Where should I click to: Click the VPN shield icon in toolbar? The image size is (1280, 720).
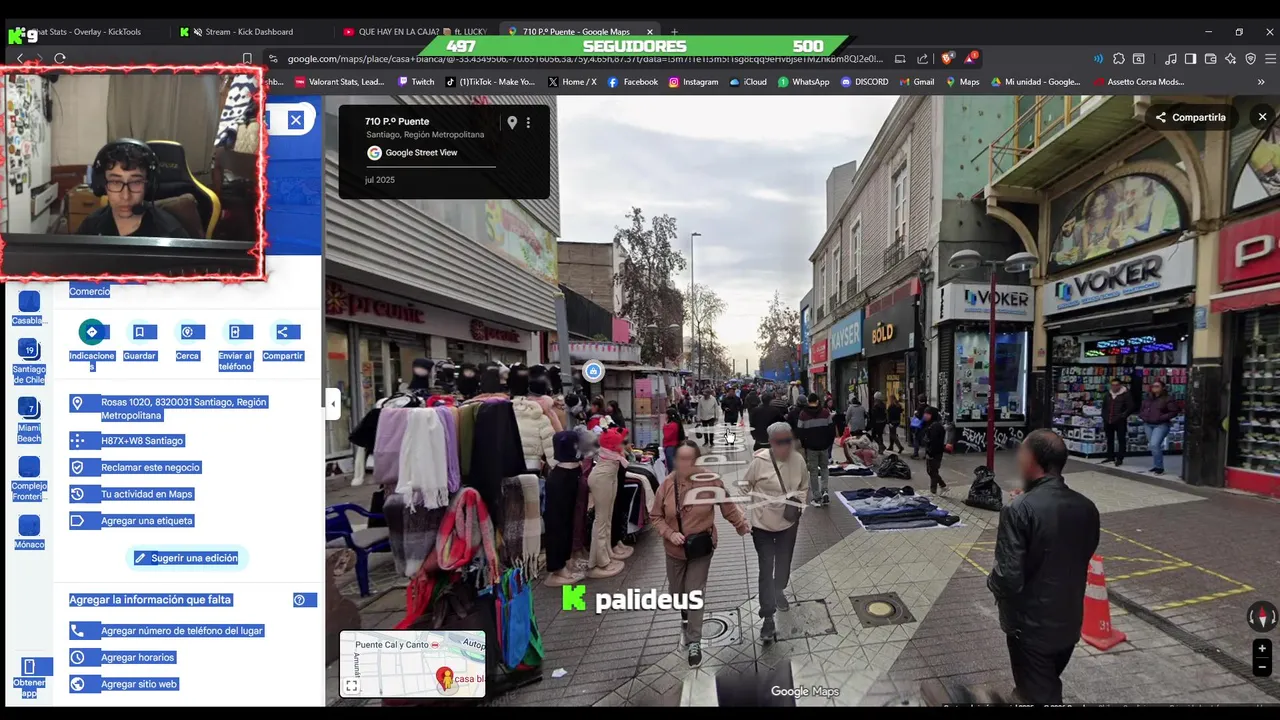coord(1250,59)
